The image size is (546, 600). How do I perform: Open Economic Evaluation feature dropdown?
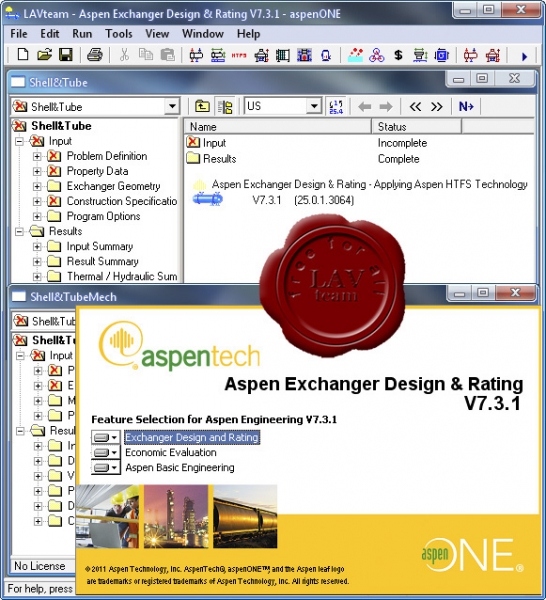tap(106, 452)
